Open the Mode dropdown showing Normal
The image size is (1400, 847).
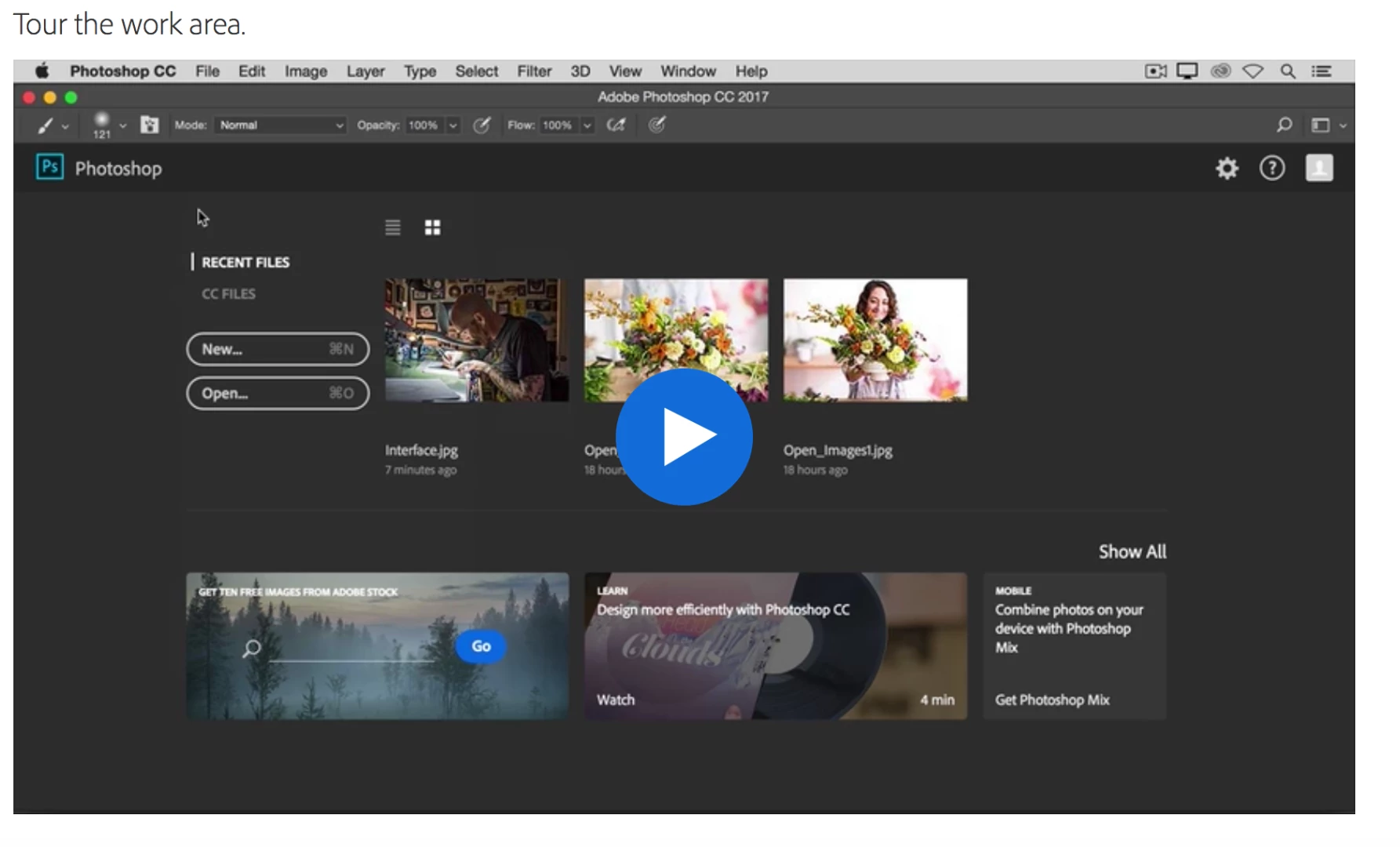point(281,125)
